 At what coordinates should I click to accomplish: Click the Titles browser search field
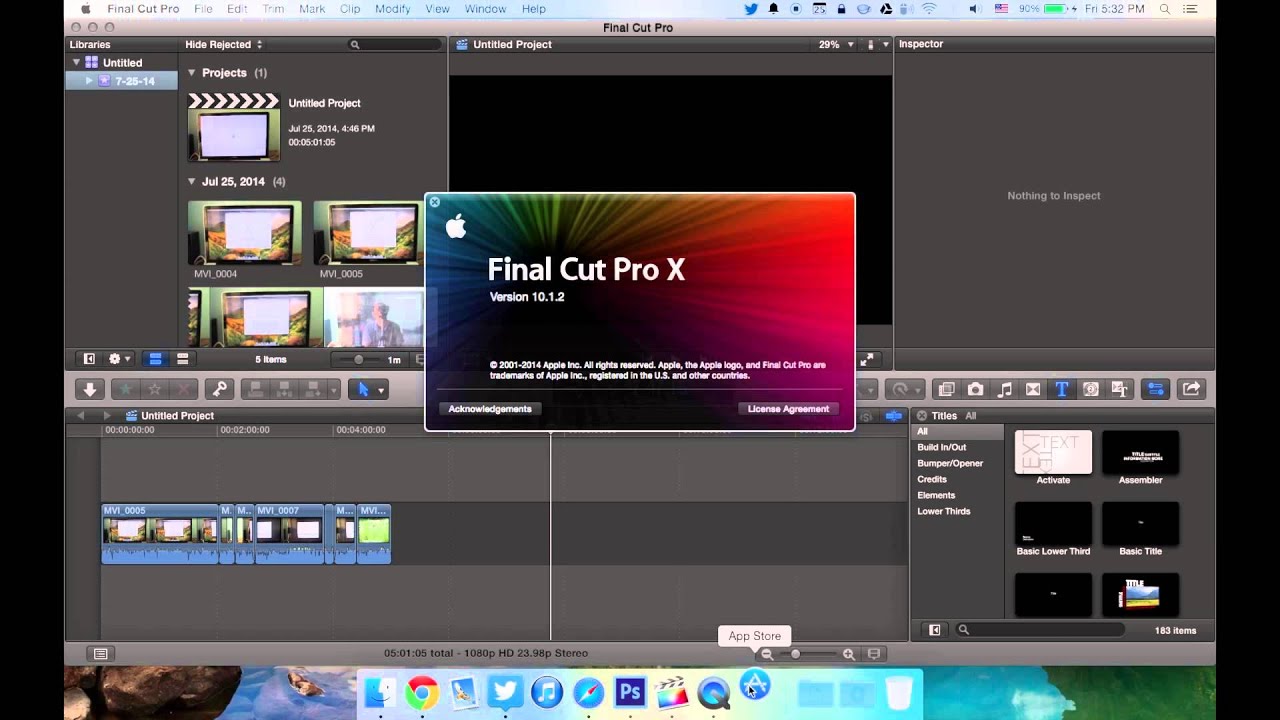pos(1038,630)
